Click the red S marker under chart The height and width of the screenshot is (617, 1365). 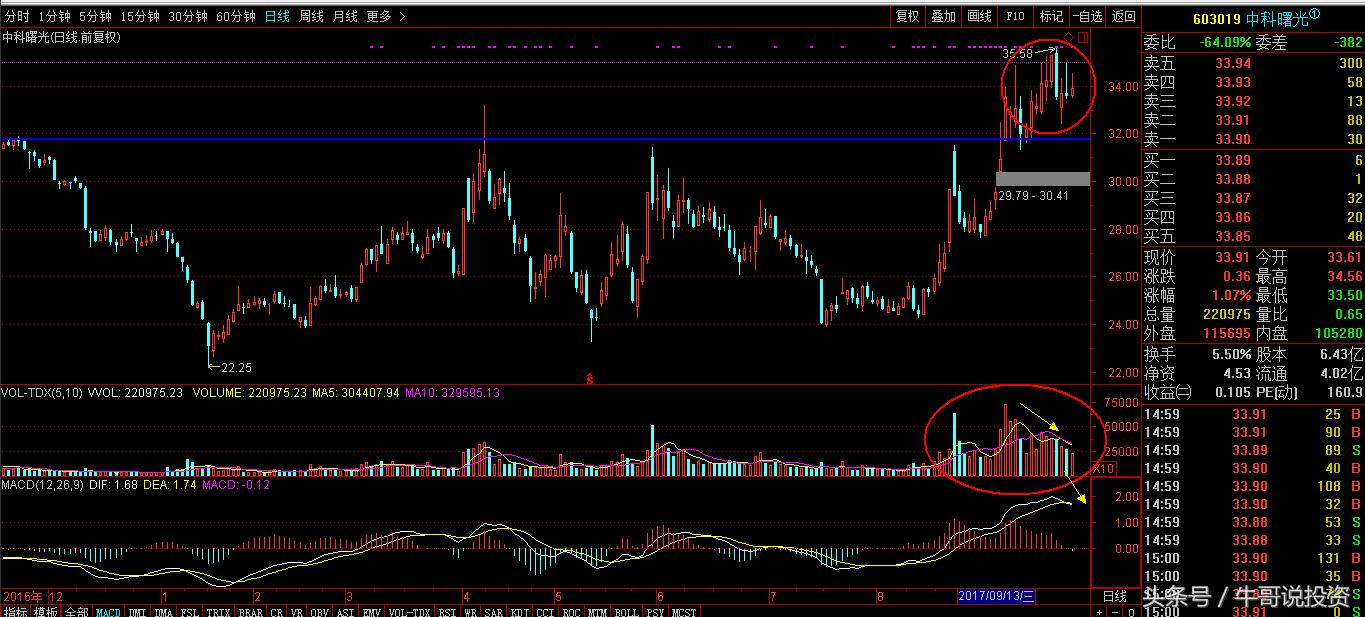pos(590,378)
